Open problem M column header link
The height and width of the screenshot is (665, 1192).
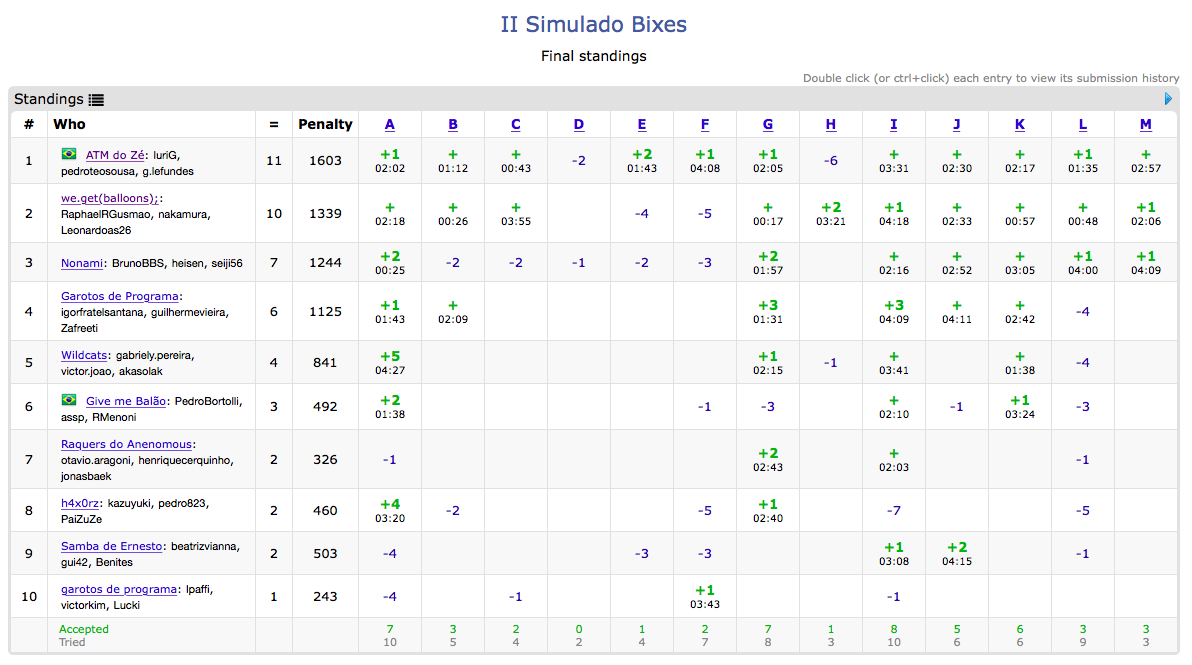click(1146, 125)
